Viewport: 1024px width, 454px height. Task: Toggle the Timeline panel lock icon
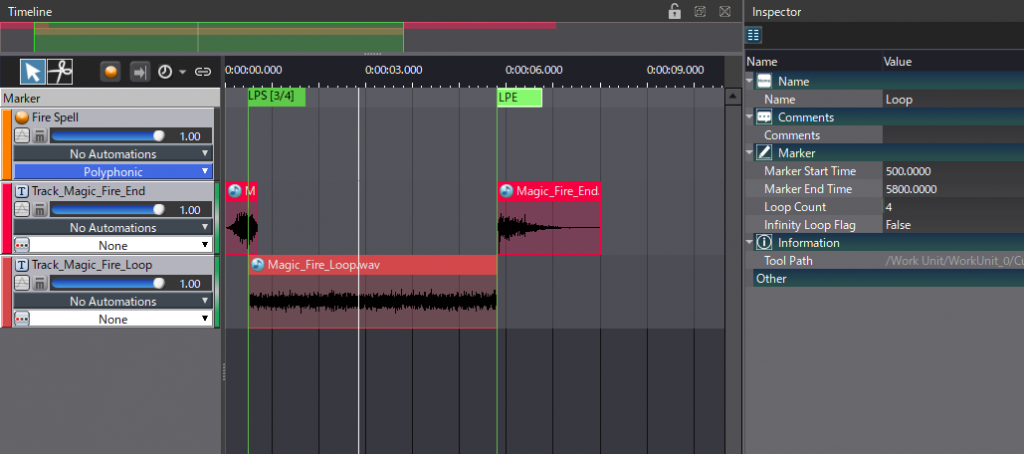point(675,11)
